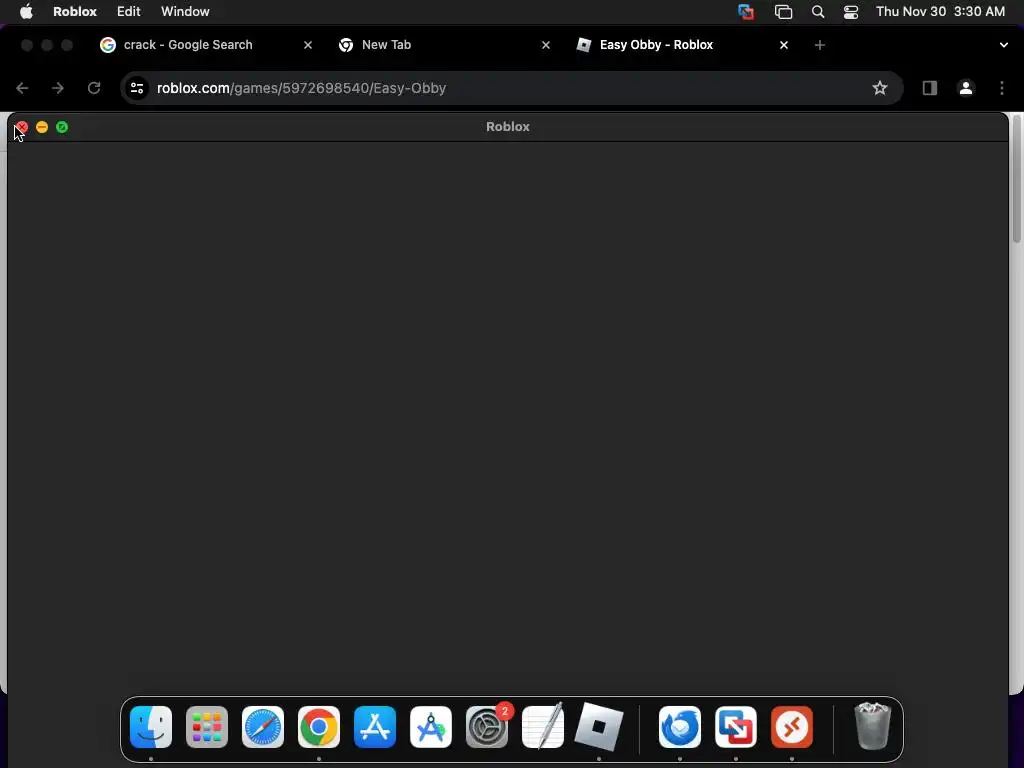
Task: Close the Roblox window
Action: 22,127
